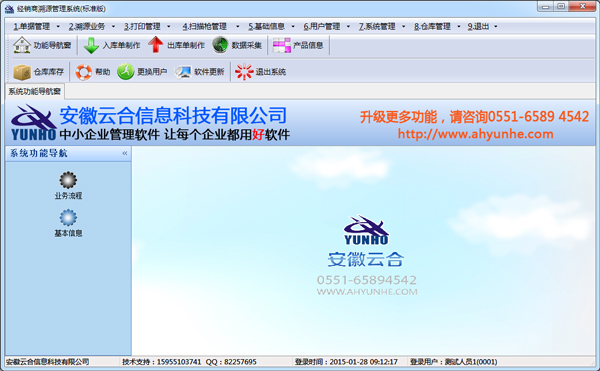Click the 软件更新 monitor icon
This screenshot has height=371, width=600.
[183, 72]
